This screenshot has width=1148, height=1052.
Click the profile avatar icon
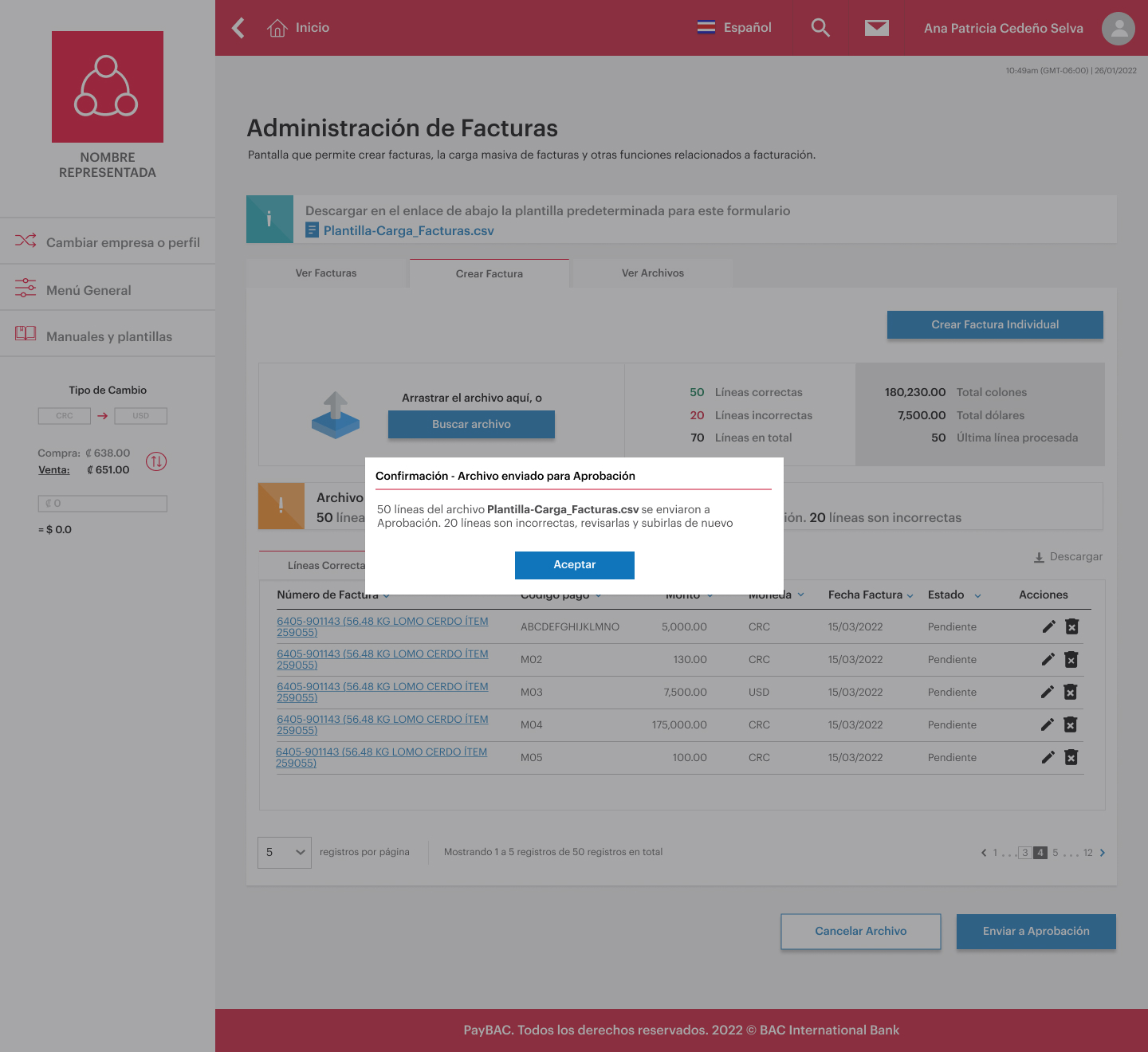(x=1119, y=28)
